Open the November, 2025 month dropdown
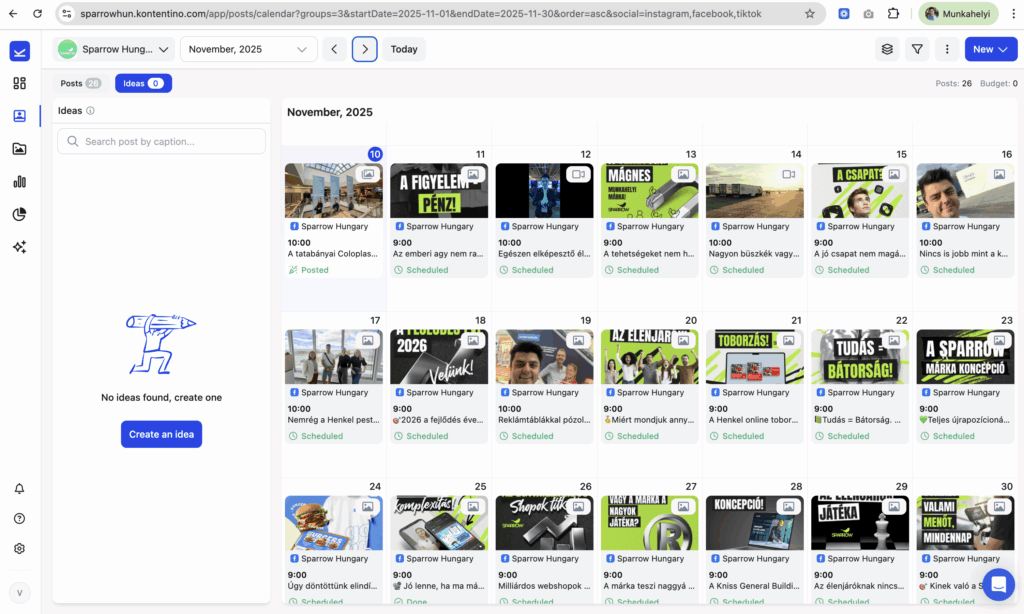1024x614 pixels. (248, 49)
